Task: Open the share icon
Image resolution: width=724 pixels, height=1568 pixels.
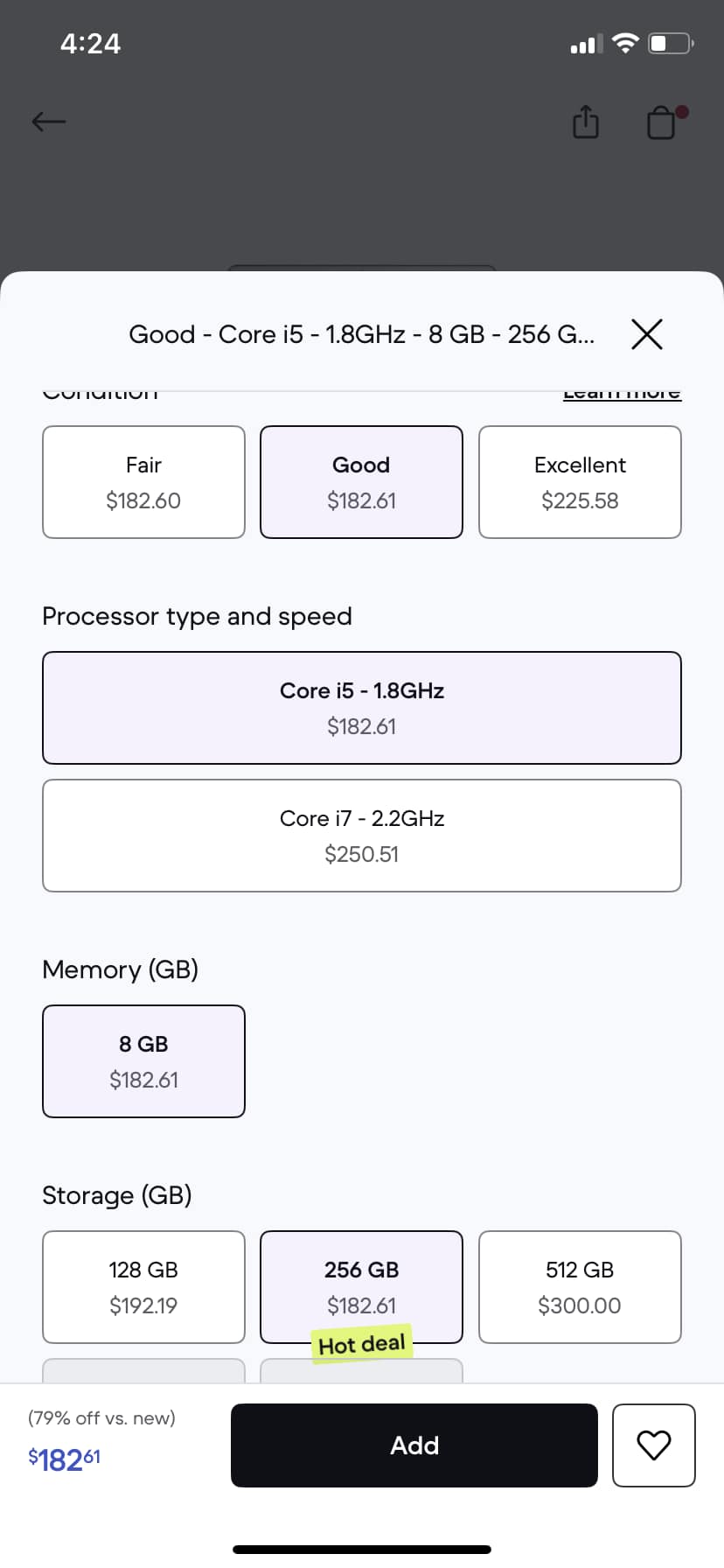Action: point(586,122)
